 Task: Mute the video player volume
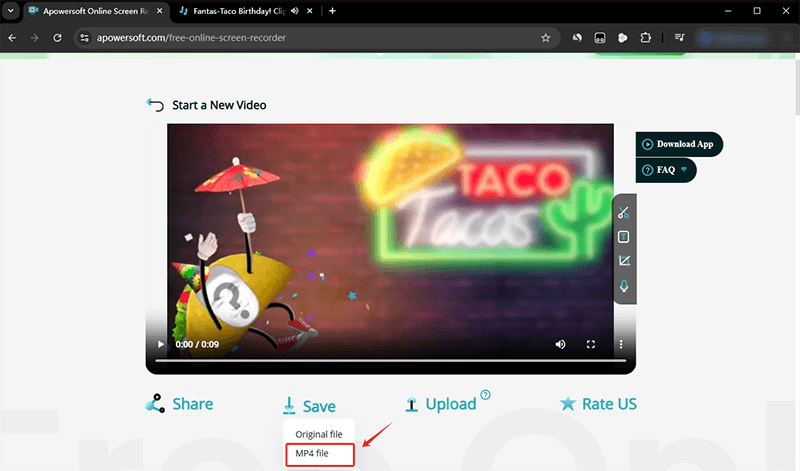point(560,344)
